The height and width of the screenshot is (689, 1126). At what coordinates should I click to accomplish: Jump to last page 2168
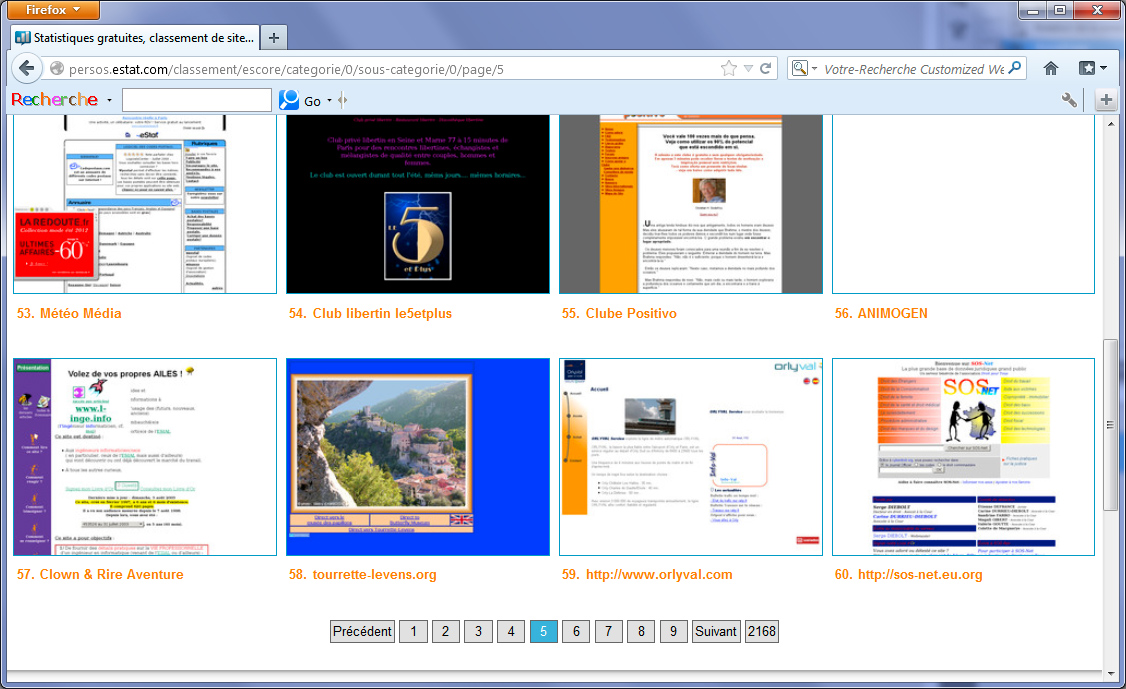(x=762, y=632)
